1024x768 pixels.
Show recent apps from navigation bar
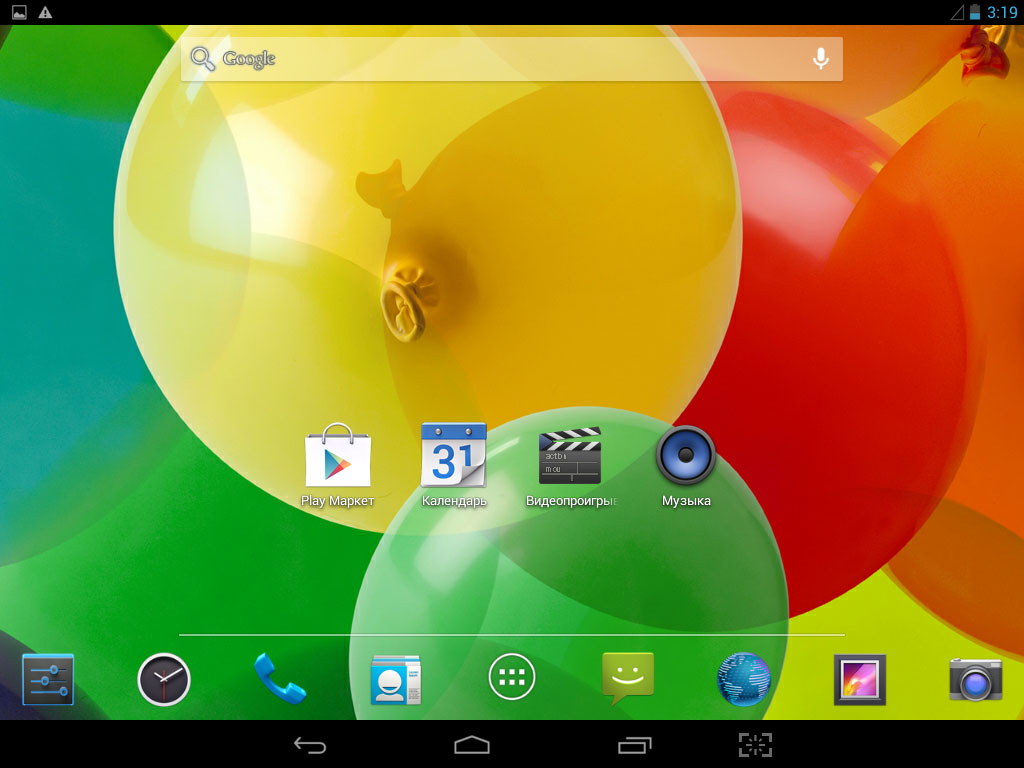click(x=635, y=745)
